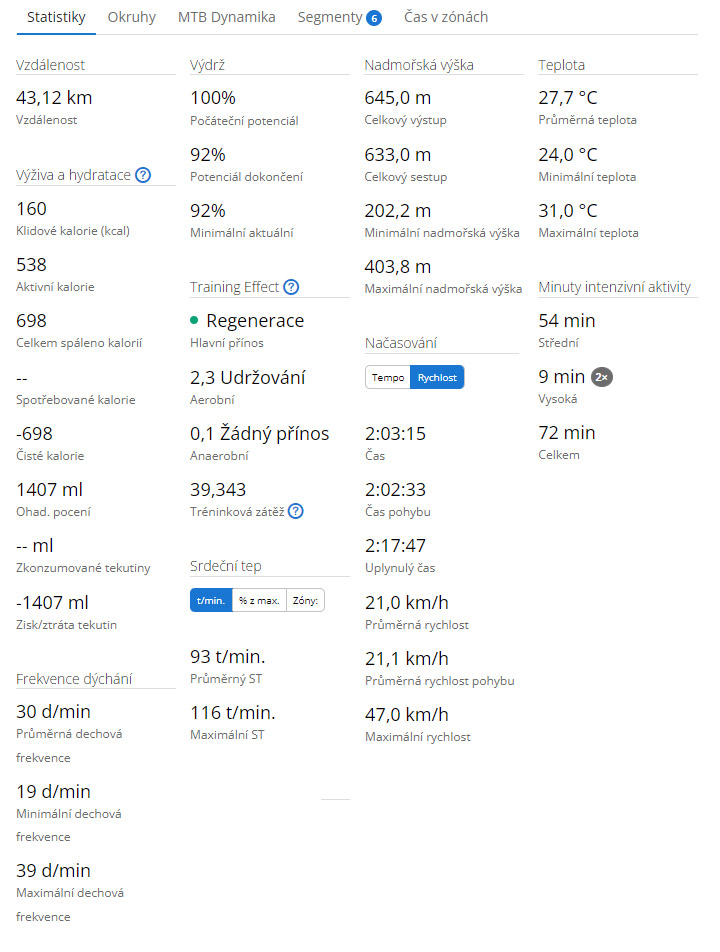Show heart rate as % z max.
The height and width of the screenshot is (952, 720).
pos(259,600)
